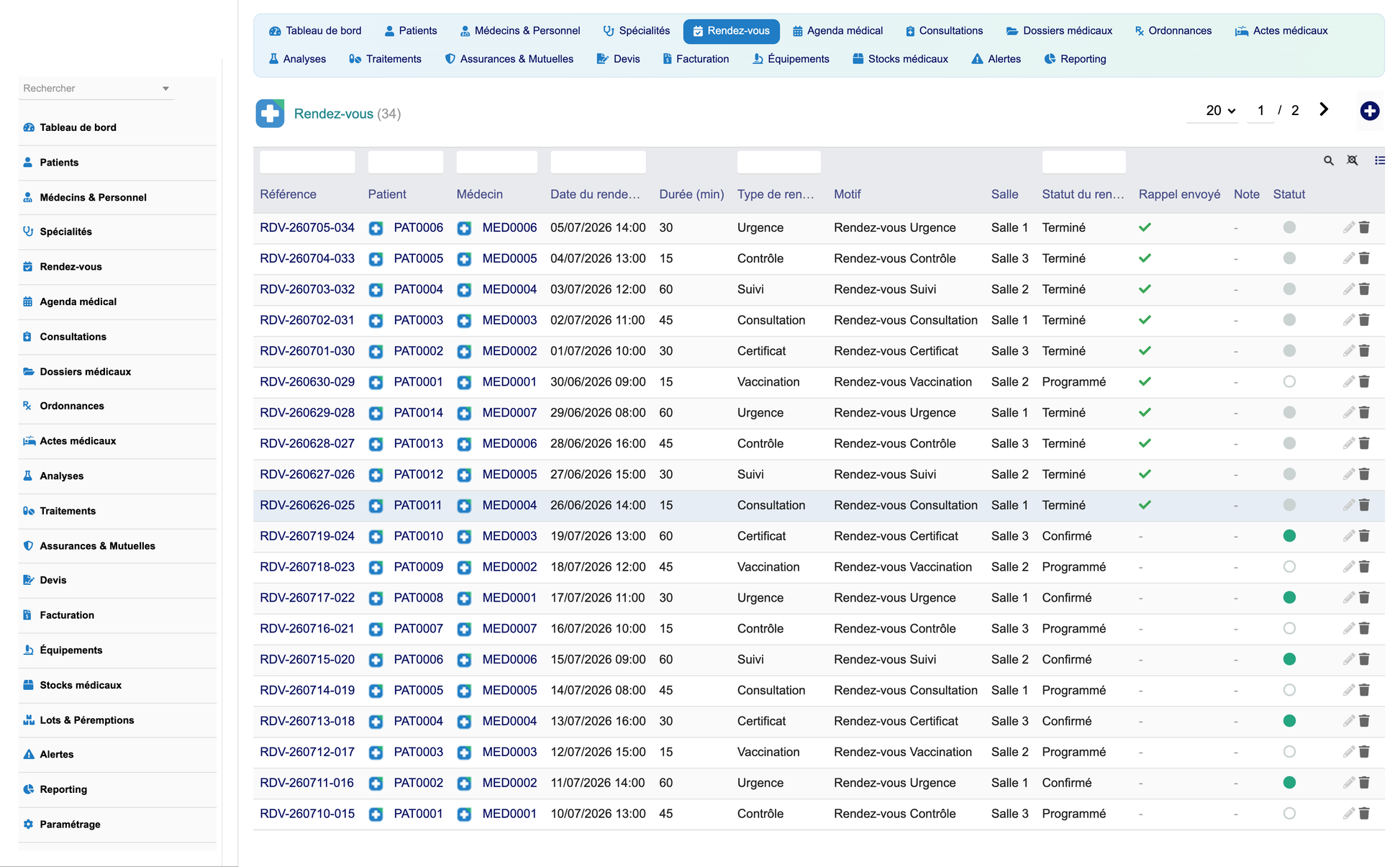Click the Type de rendez-vous filter field

[778, 162]
